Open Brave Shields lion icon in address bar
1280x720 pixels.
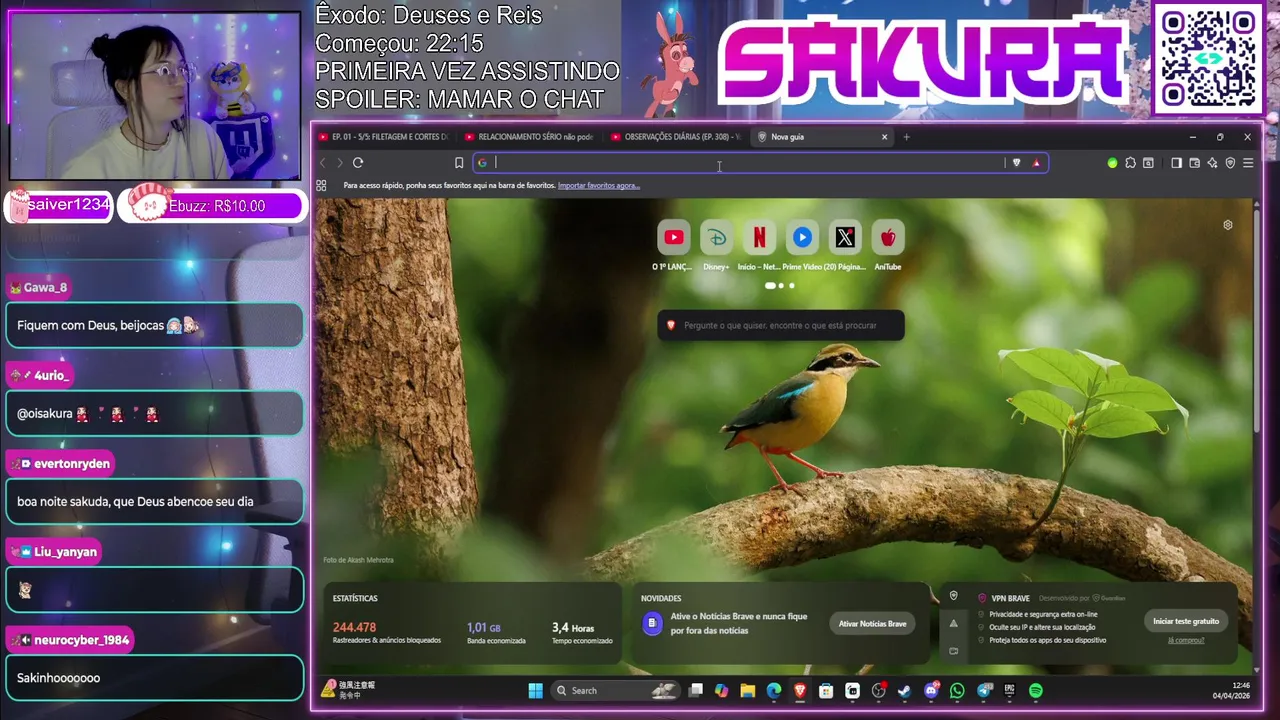pos(1017,163)
